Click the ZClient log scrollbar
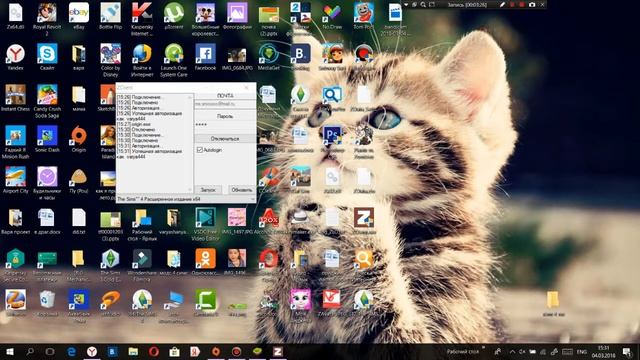The height and width of the screenshot is (360, 640). coord(190,143)
